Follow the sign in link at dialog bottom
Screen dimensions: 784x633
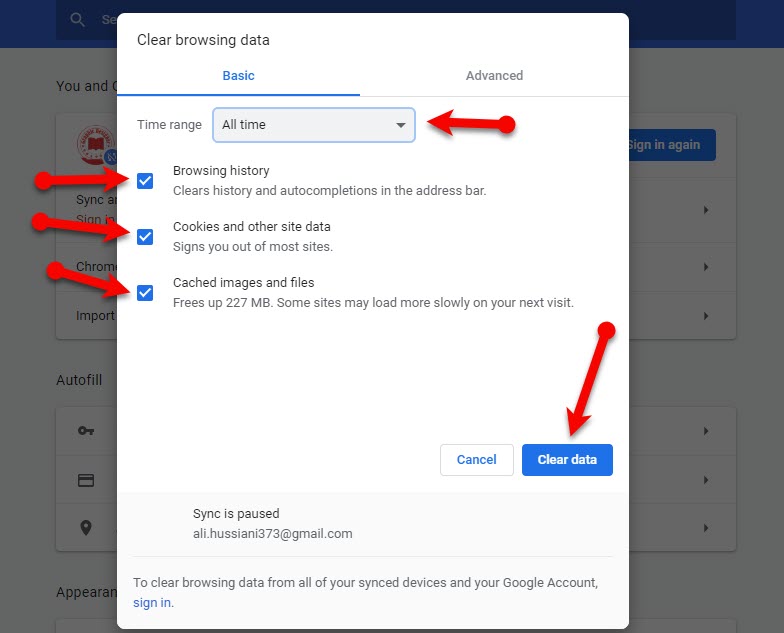[152, 603]
